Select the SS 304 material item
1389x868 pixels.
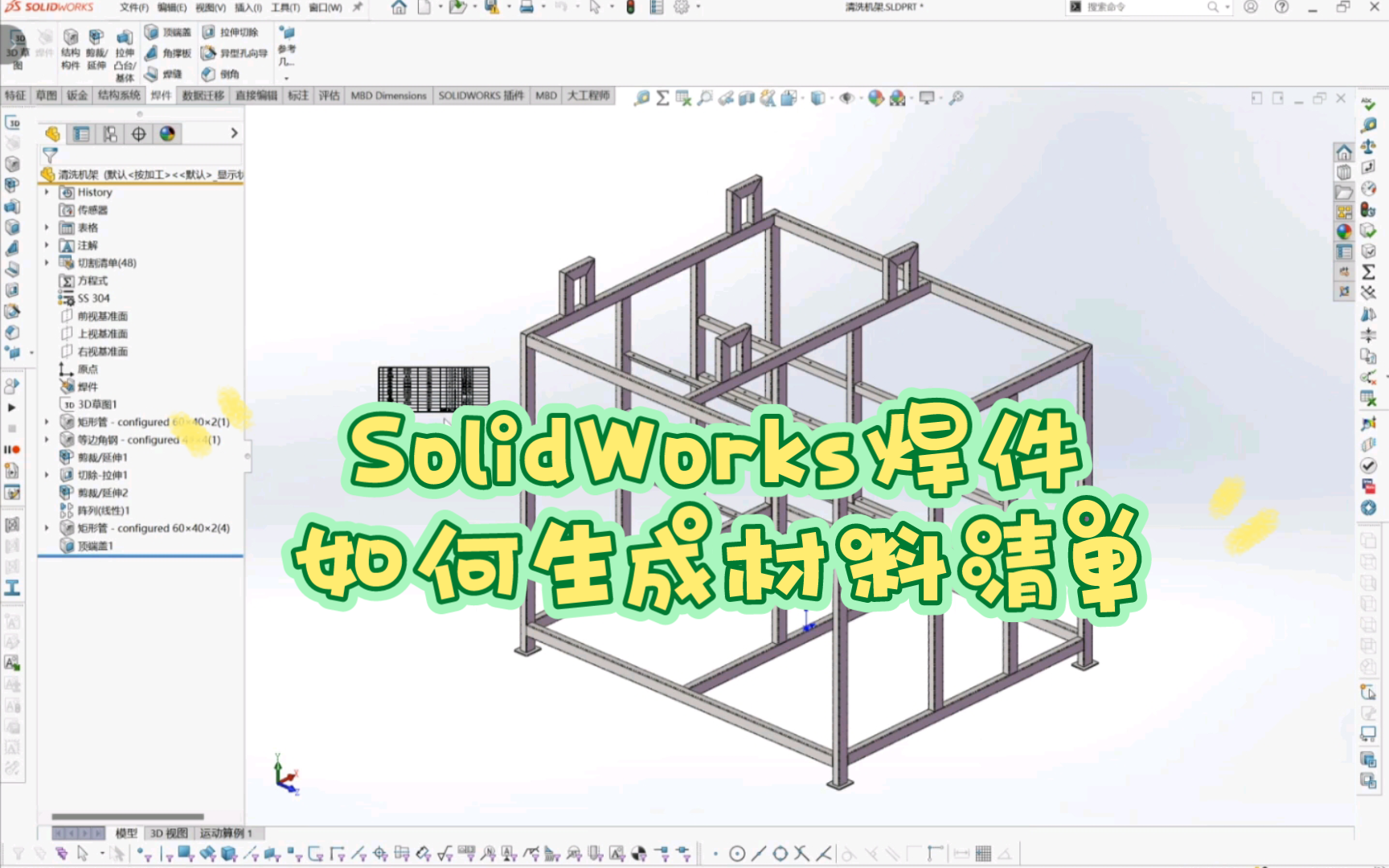[x=92, y=298]
